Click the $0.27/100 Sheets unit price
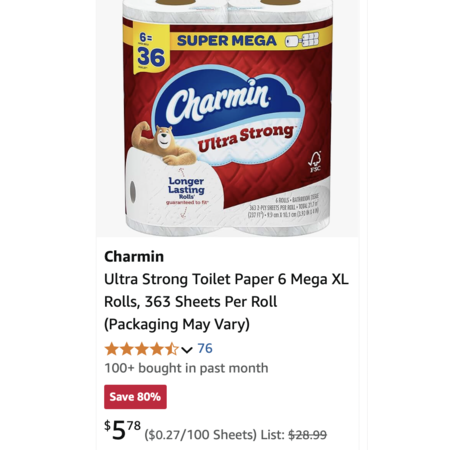The width and height of the screenshot is (450, 450). coord(201,435)
